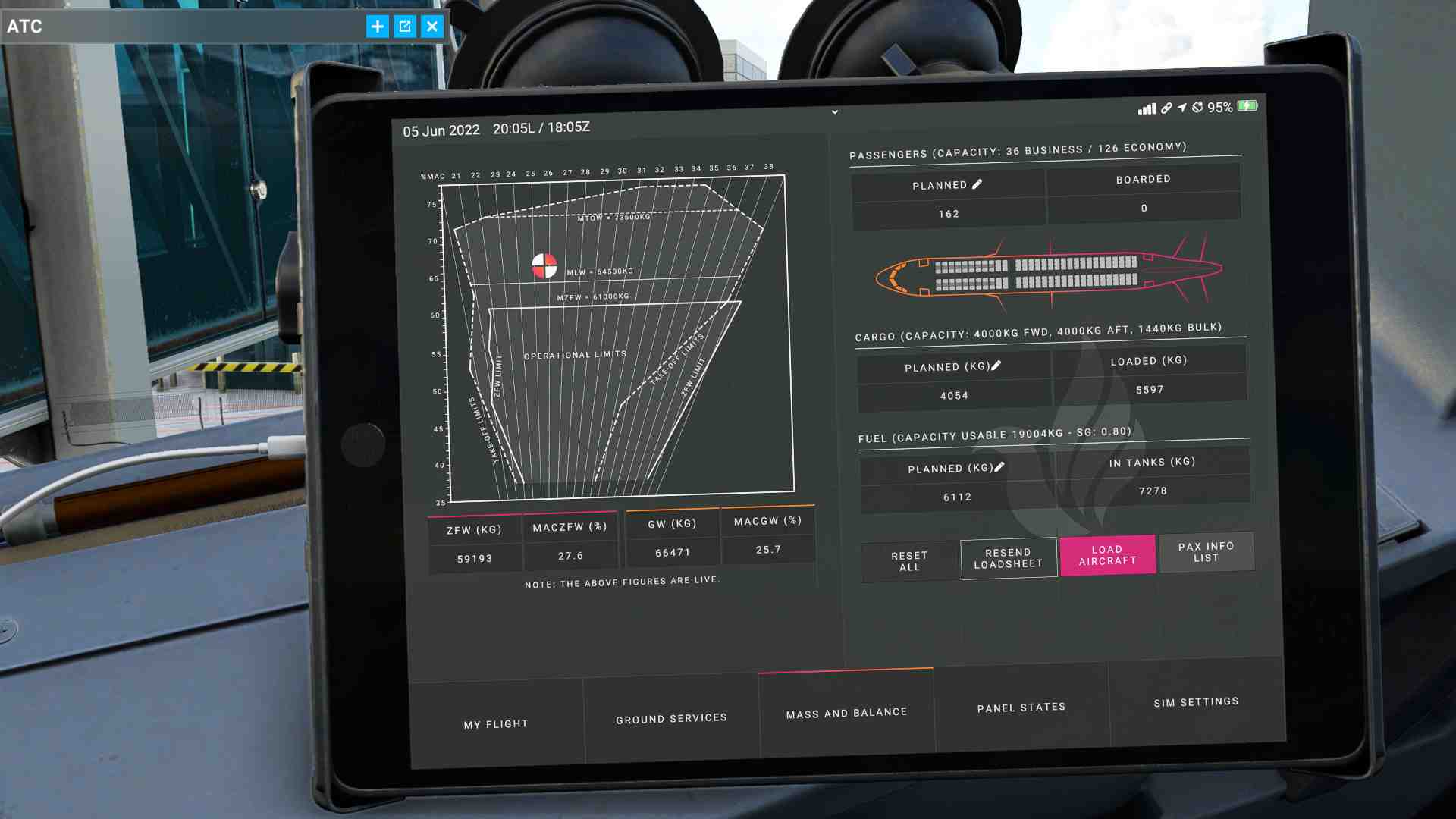Image resolution: width=1456 pixels, height=819 pixels.
Task: Open the My Flight tab
Action: click(x=496, y=724)
